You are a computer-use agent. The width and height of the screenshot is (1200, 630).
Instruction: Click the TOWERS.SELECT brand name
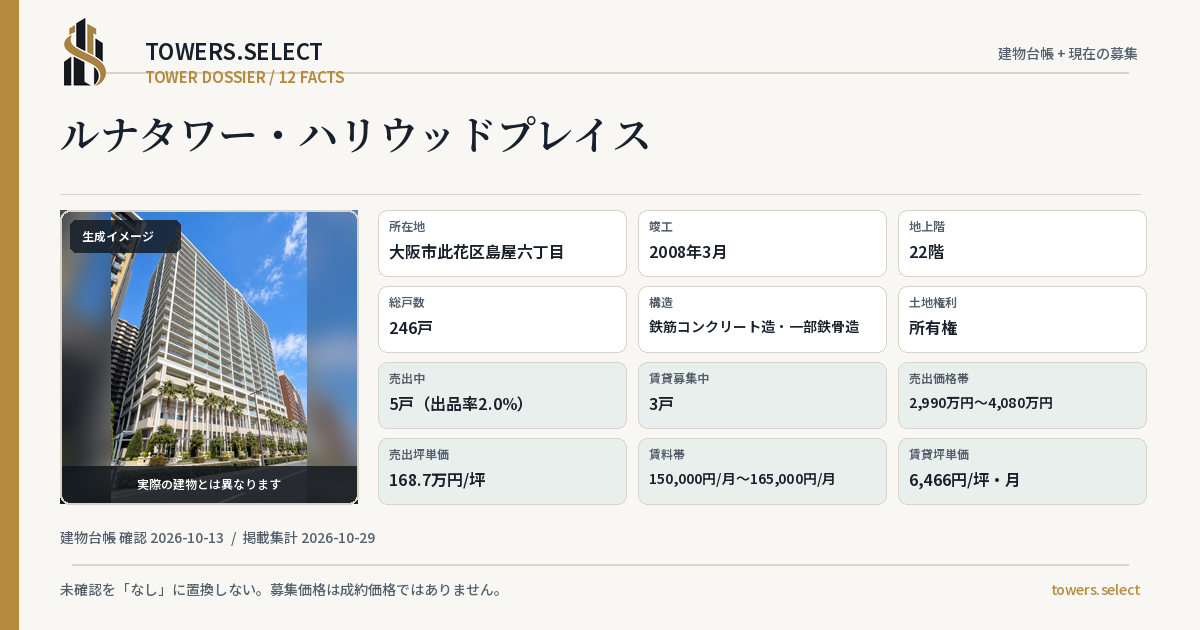(x=234, y=52)
